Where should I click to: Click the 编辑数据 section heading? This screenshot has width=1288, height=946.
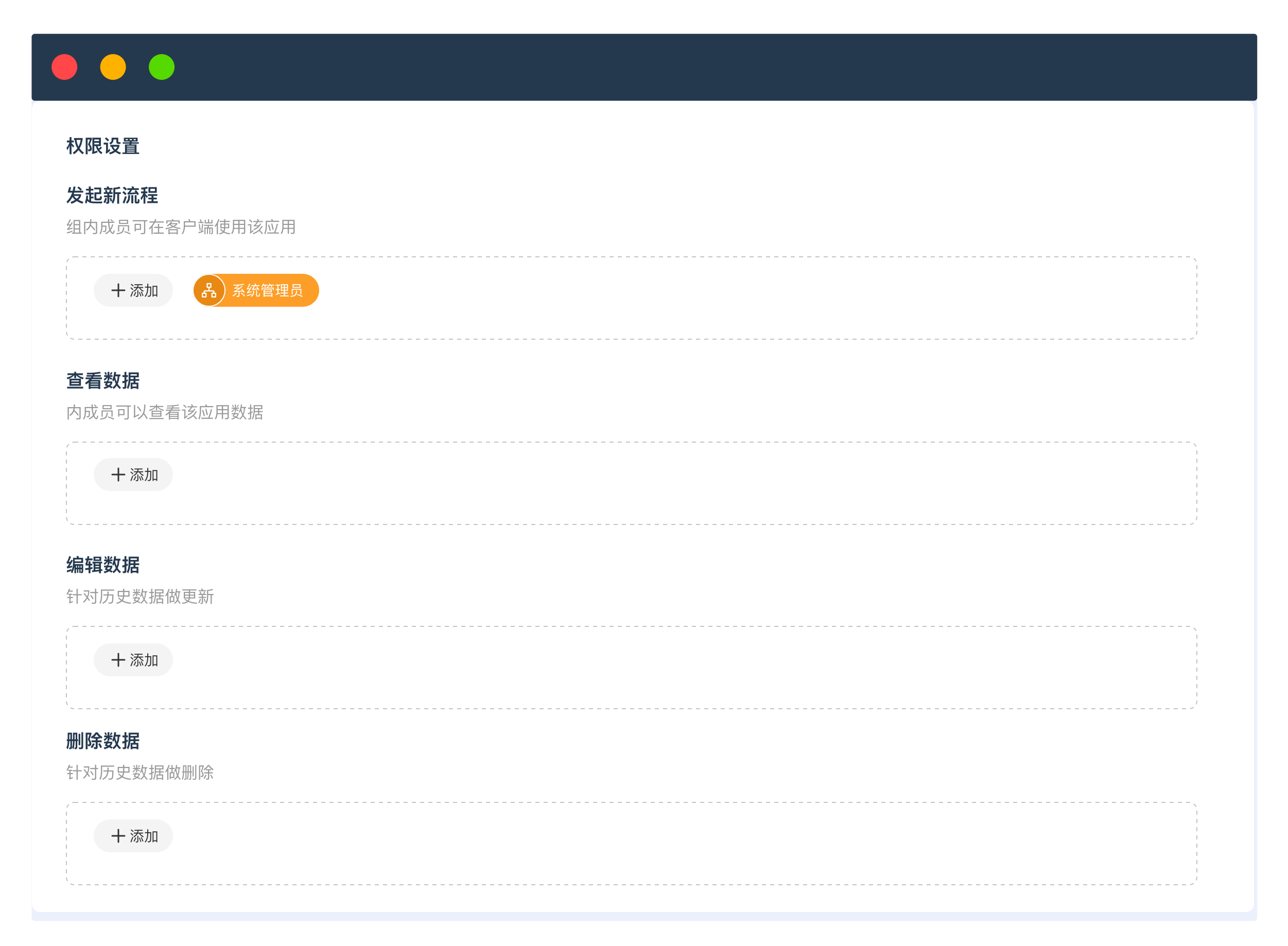(x=102, y=565)
